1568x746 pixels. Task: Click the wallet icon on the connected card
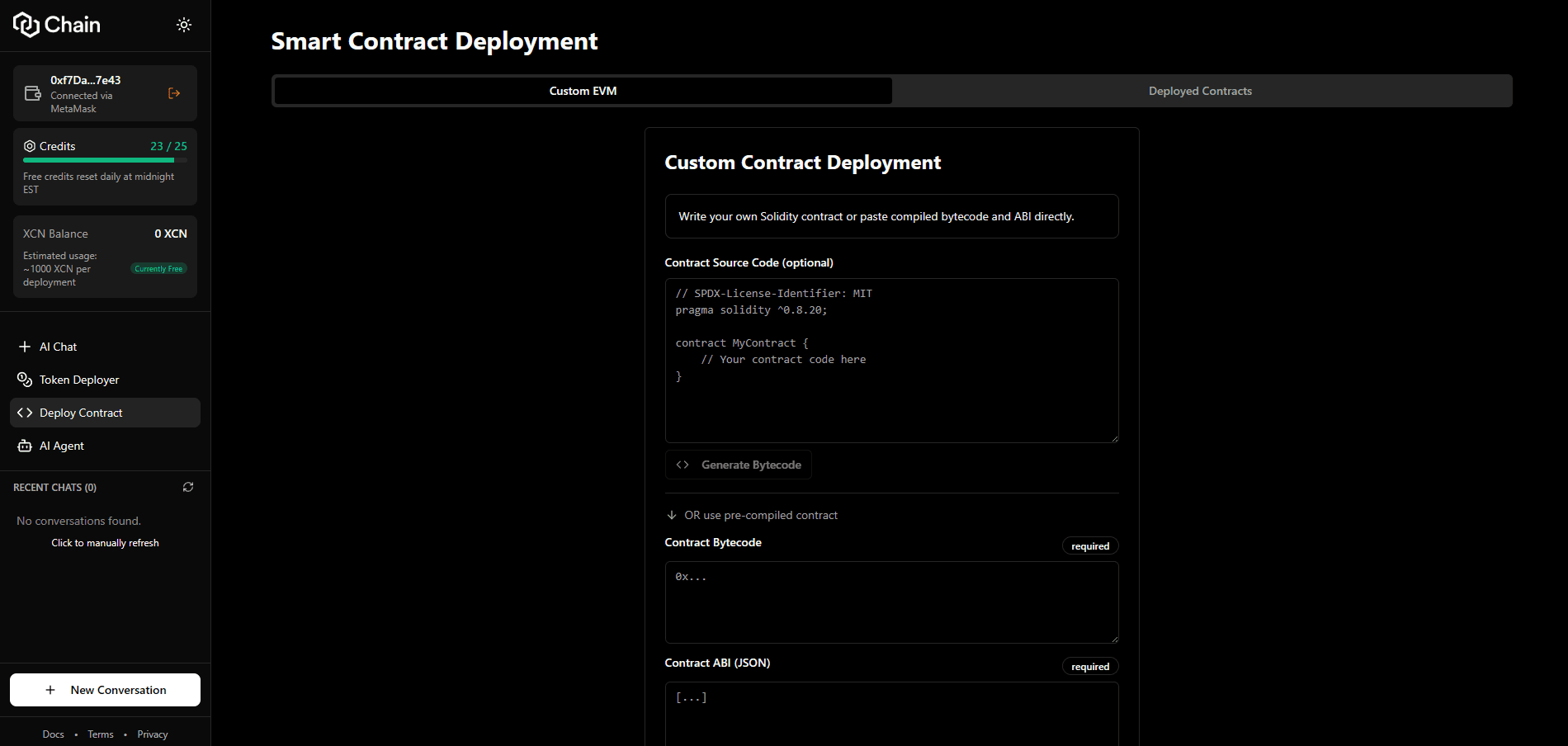coord(33,93)
